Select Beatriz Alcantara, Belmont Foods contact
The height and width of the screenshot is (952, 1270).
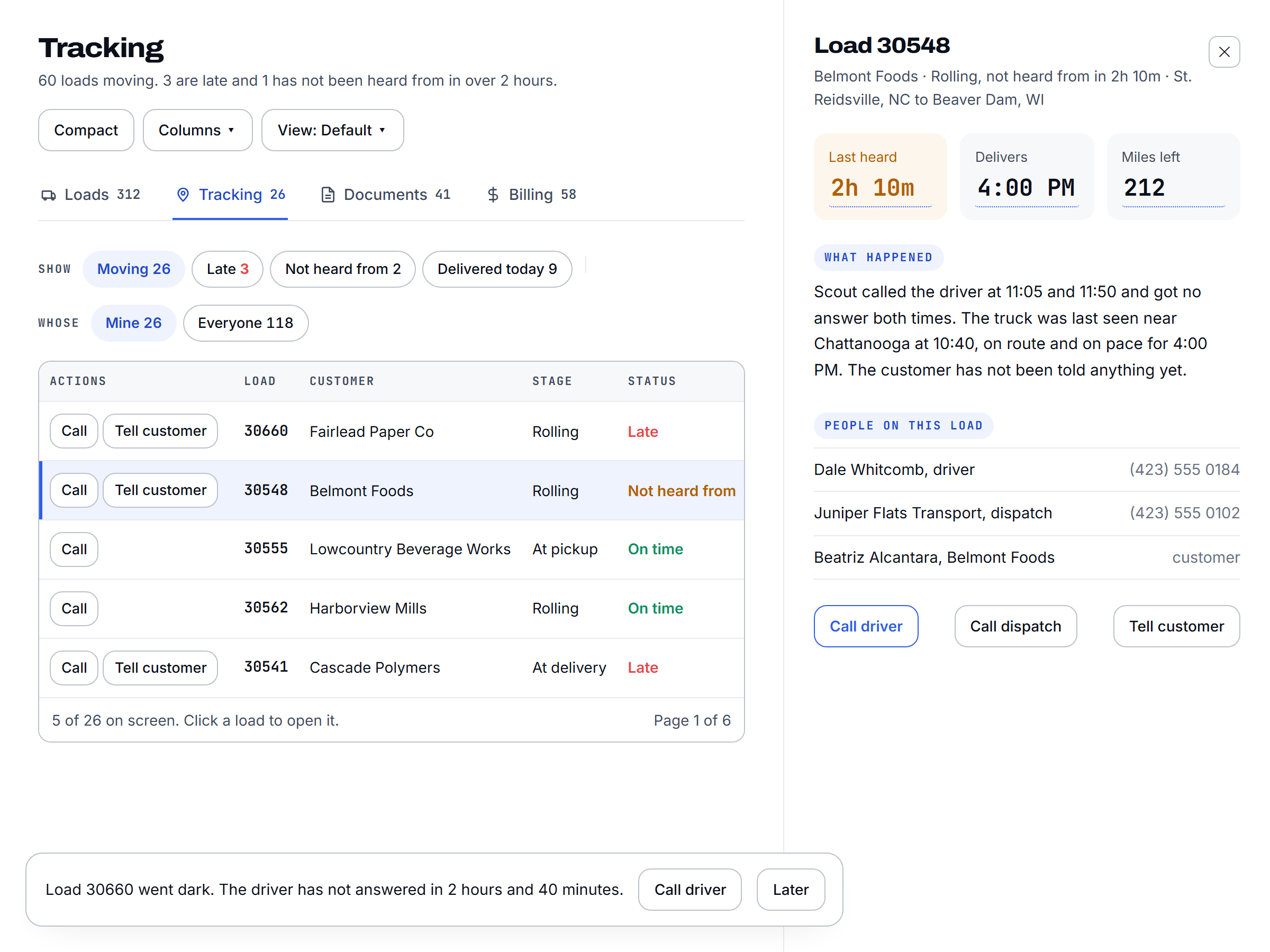pos(1027,557)
